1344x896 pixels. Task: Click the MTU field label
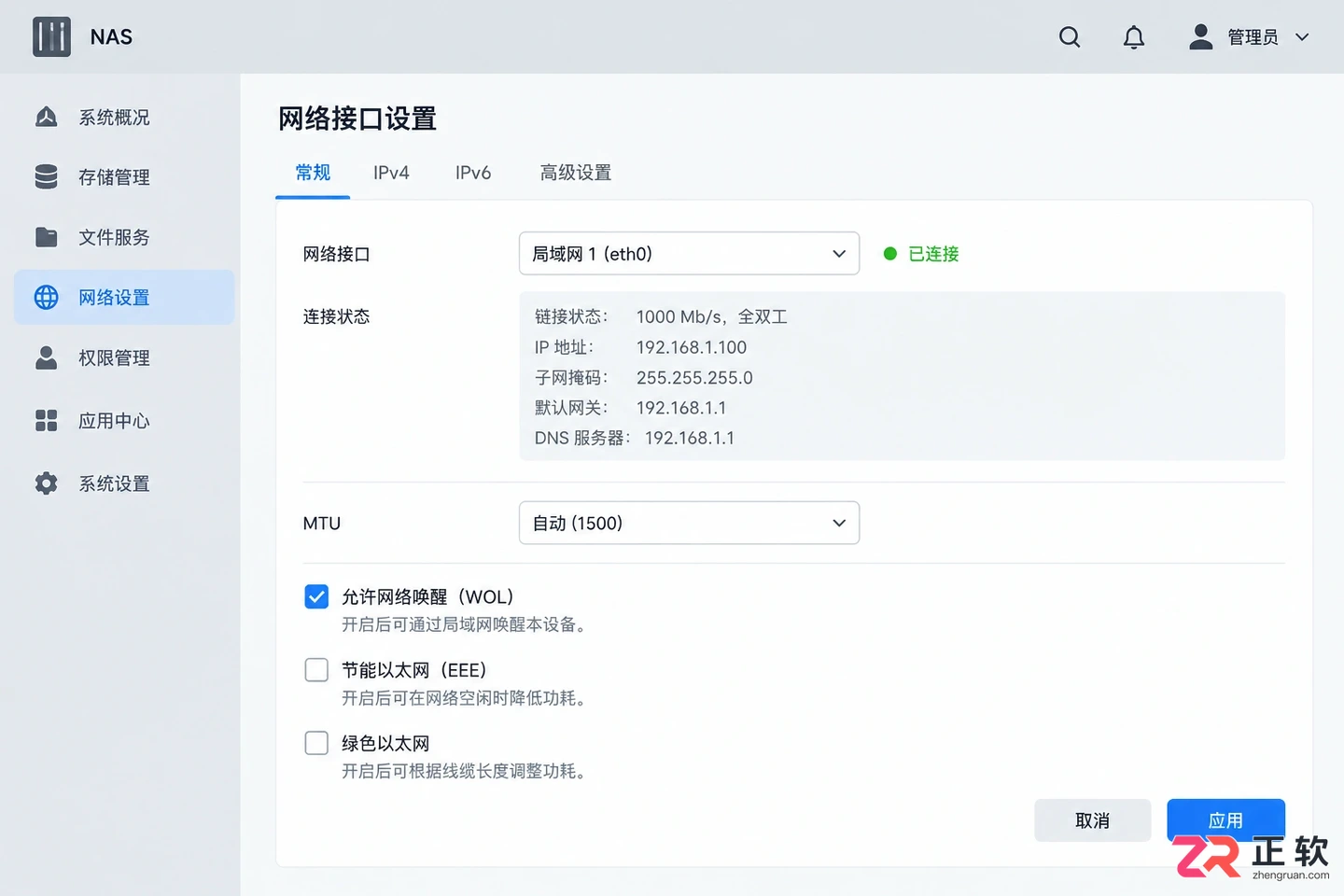tap(322, 524)
